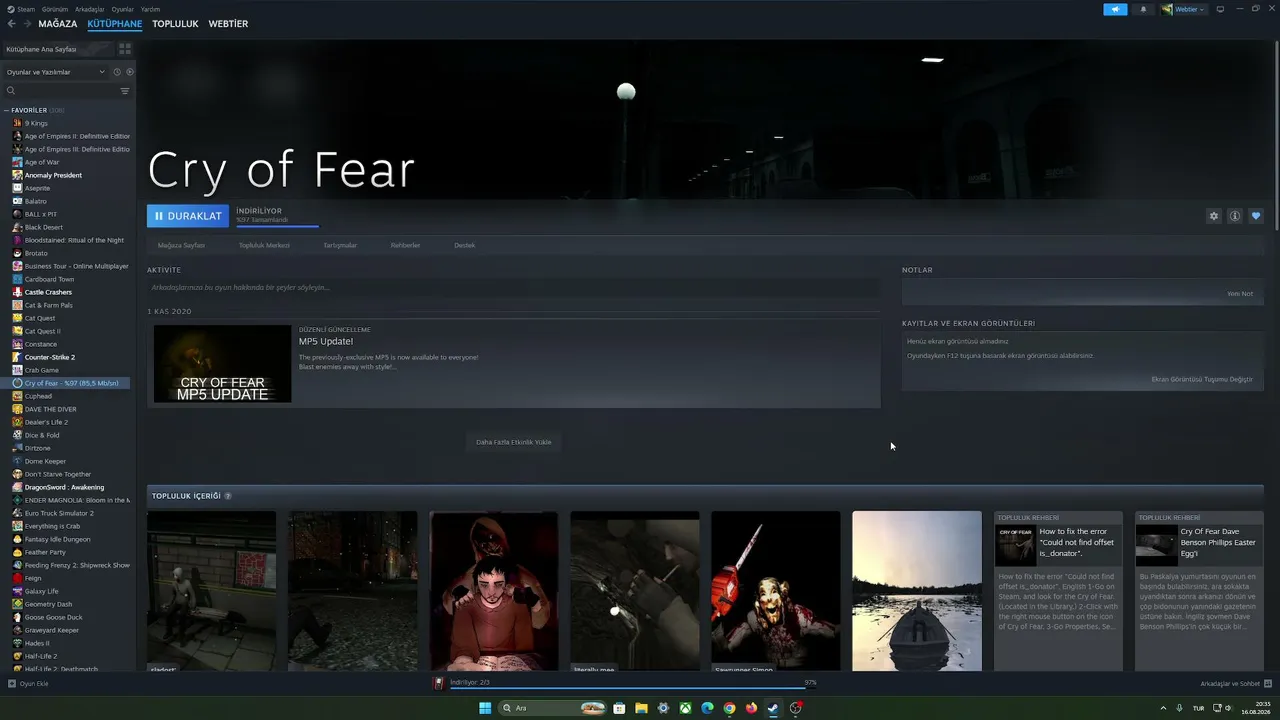This screenshot has width=1280, height=720.
Task: Open the MP5 Update thumbnail
Action: tap(222, 364)
